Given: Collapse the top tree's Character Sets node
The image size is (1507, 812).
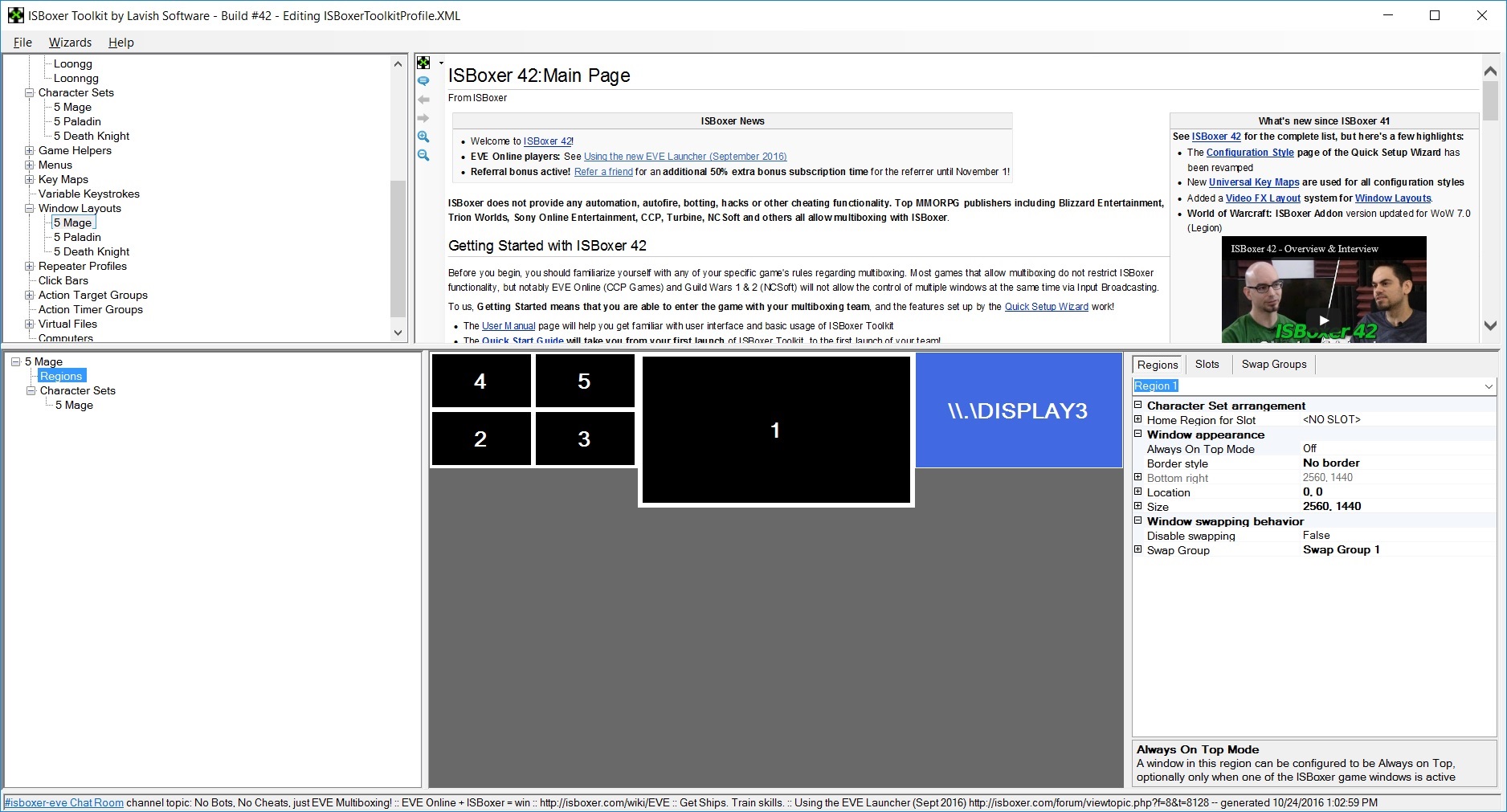Looking at the screenshot, I should coord(29,92).
